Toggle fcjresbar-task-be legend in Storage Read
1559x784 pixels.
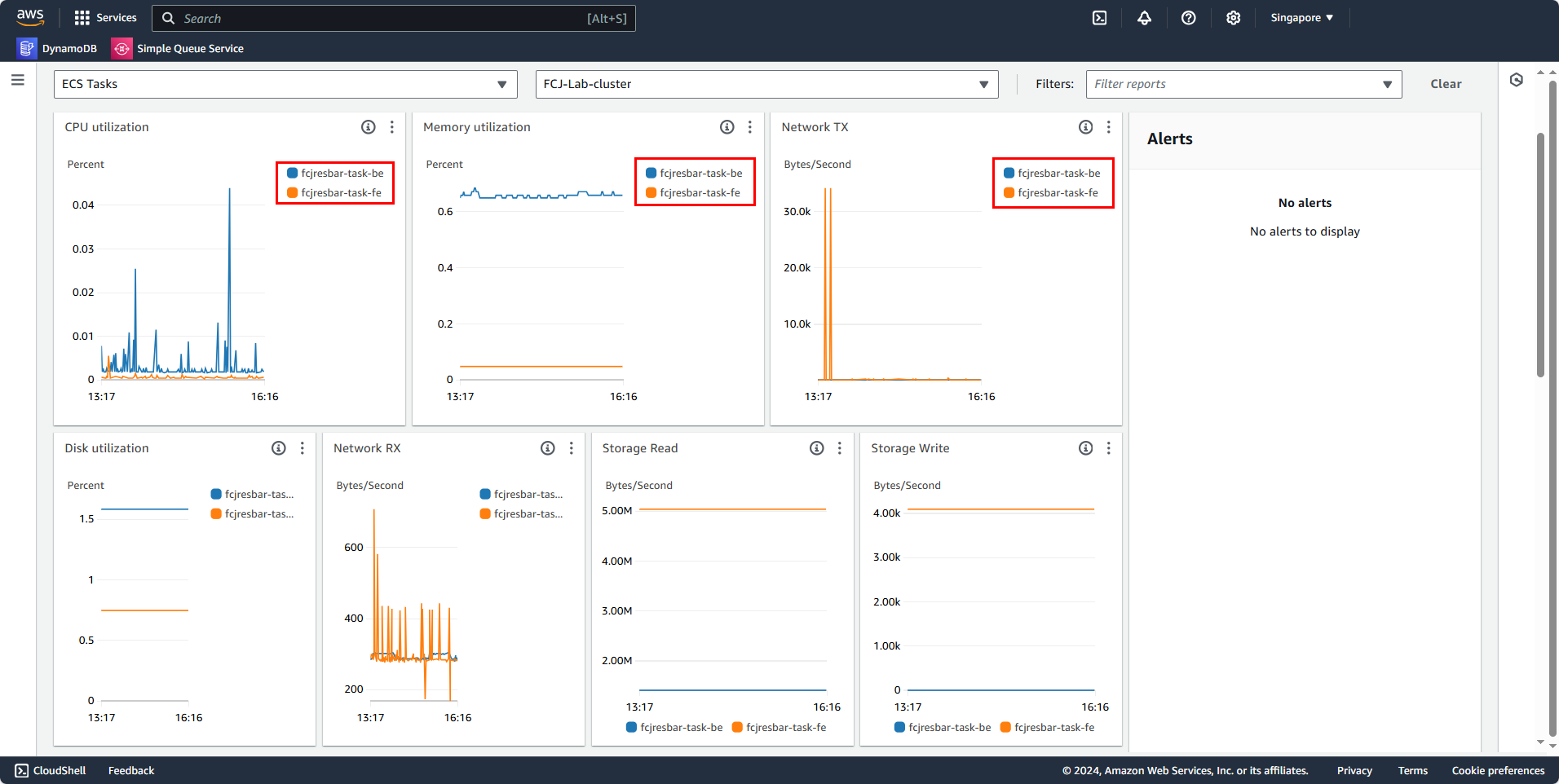[674, 728]
